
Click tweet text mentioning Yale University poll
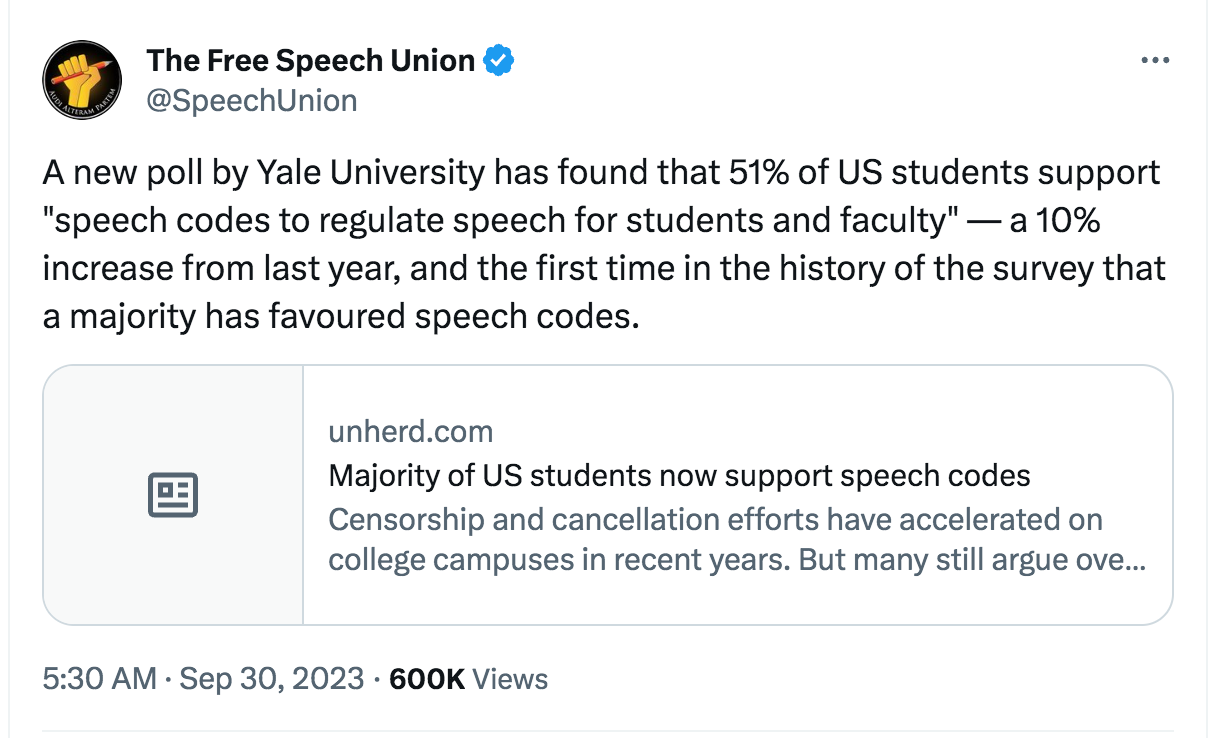pos(601,173)
